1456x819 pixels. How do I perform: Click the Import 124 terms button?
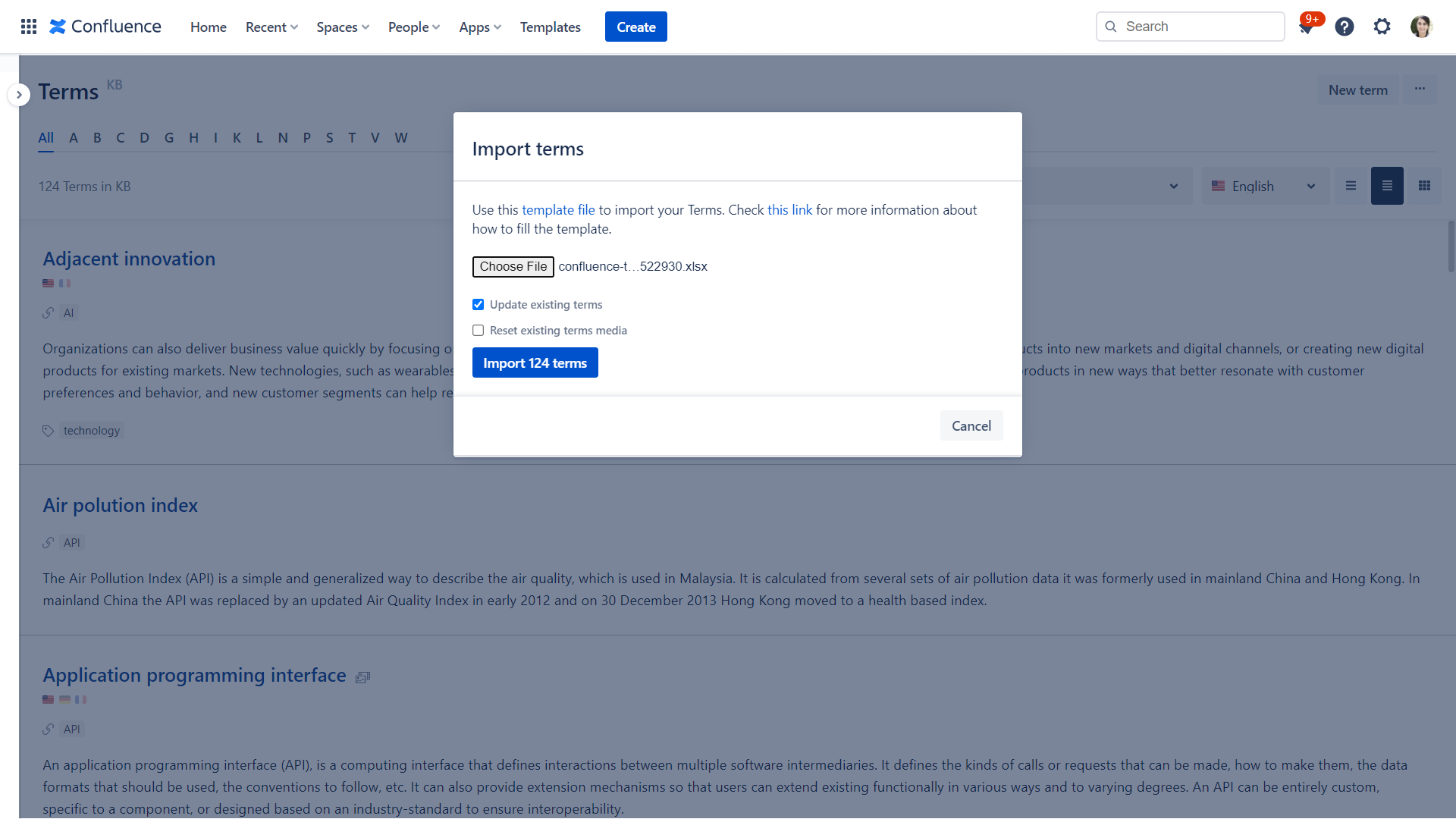click(x=535, y=363)
